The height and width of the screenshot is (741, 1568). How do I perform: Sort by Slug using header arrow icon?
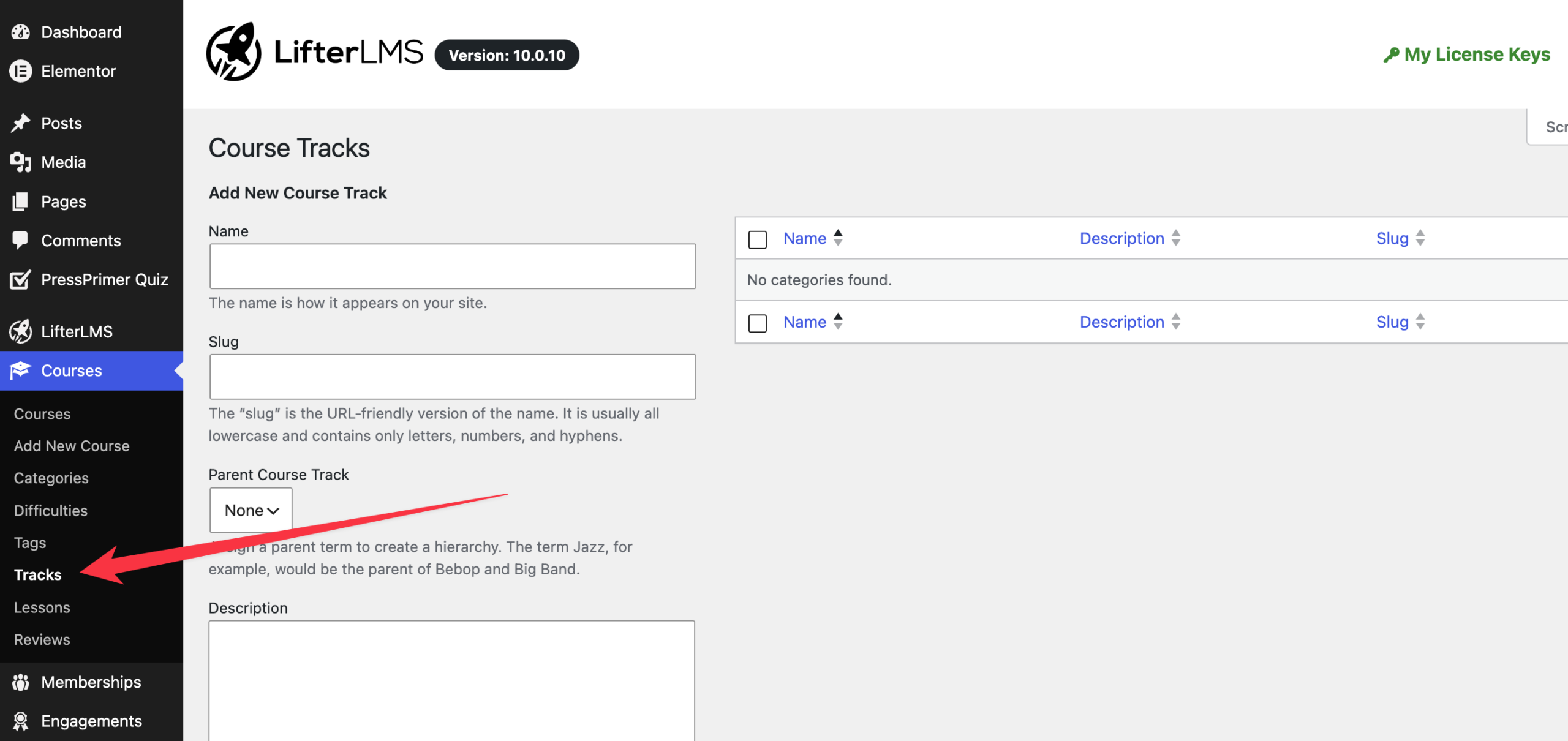(x=1420, y=238)
